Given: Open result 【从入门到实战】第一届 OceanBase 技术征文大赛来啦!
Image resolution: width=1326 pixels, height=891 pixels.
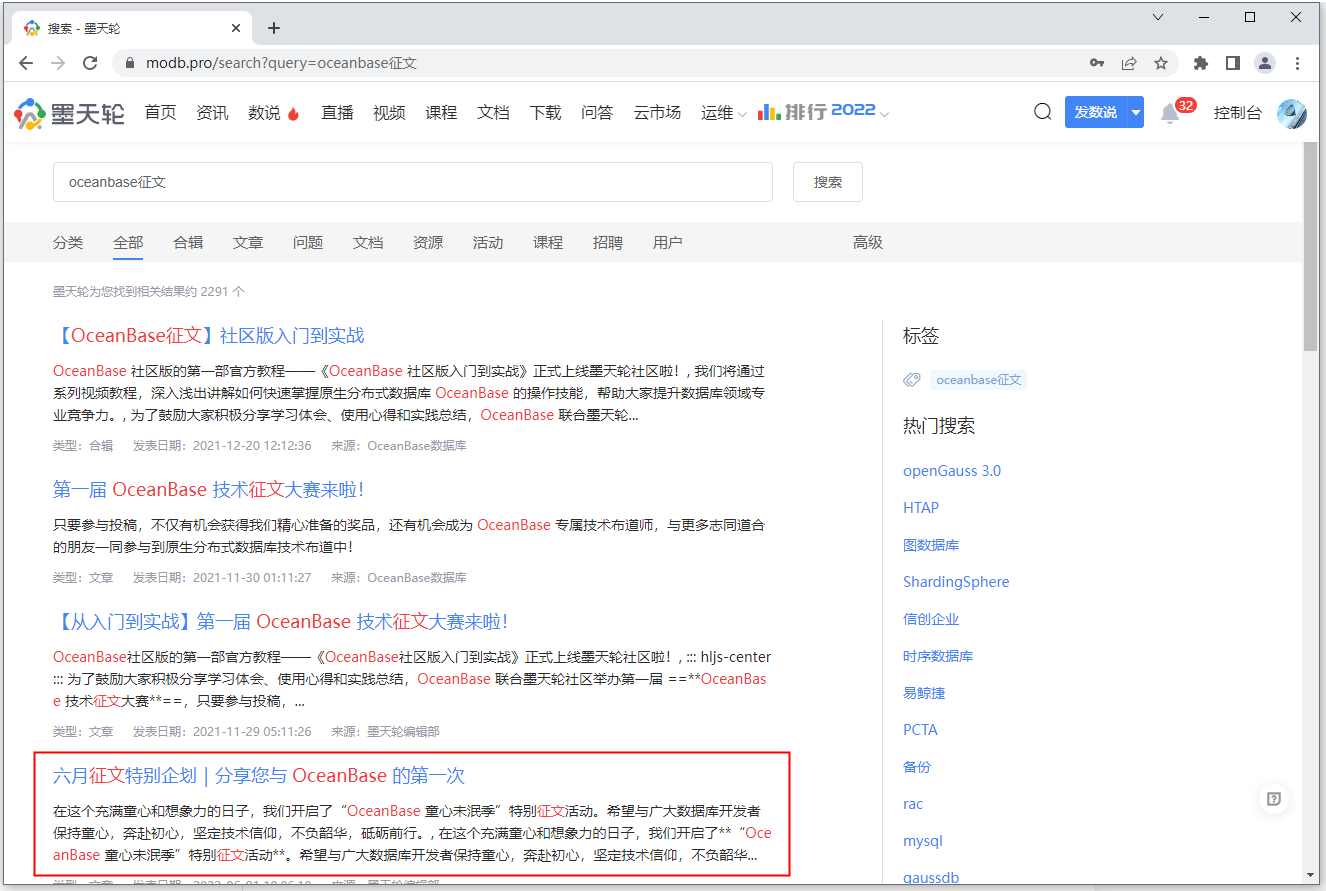Looking at the screenshot, I should coord(281,622).
